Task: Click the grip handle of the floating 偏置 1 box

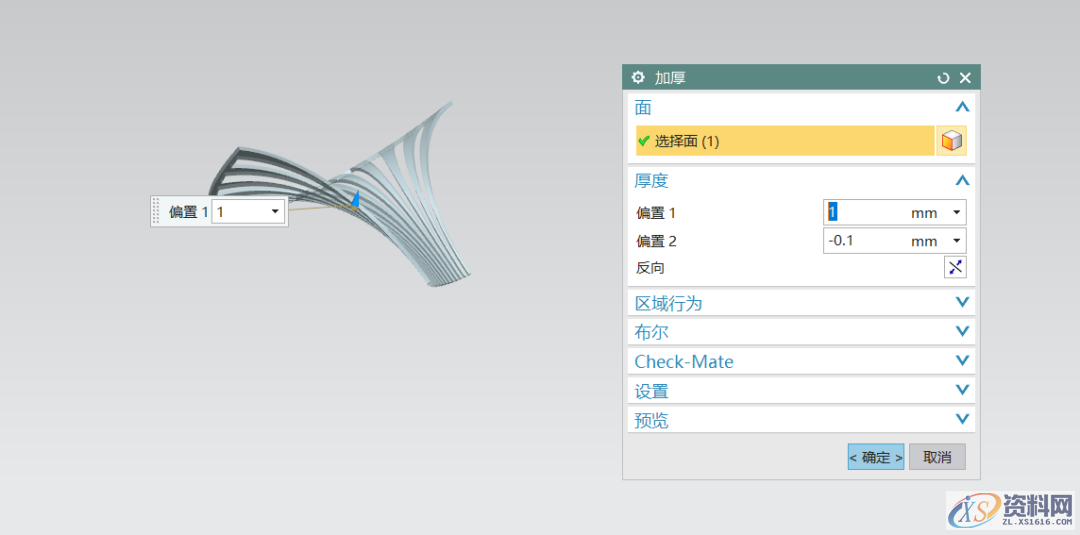Action: pos(156,211)
